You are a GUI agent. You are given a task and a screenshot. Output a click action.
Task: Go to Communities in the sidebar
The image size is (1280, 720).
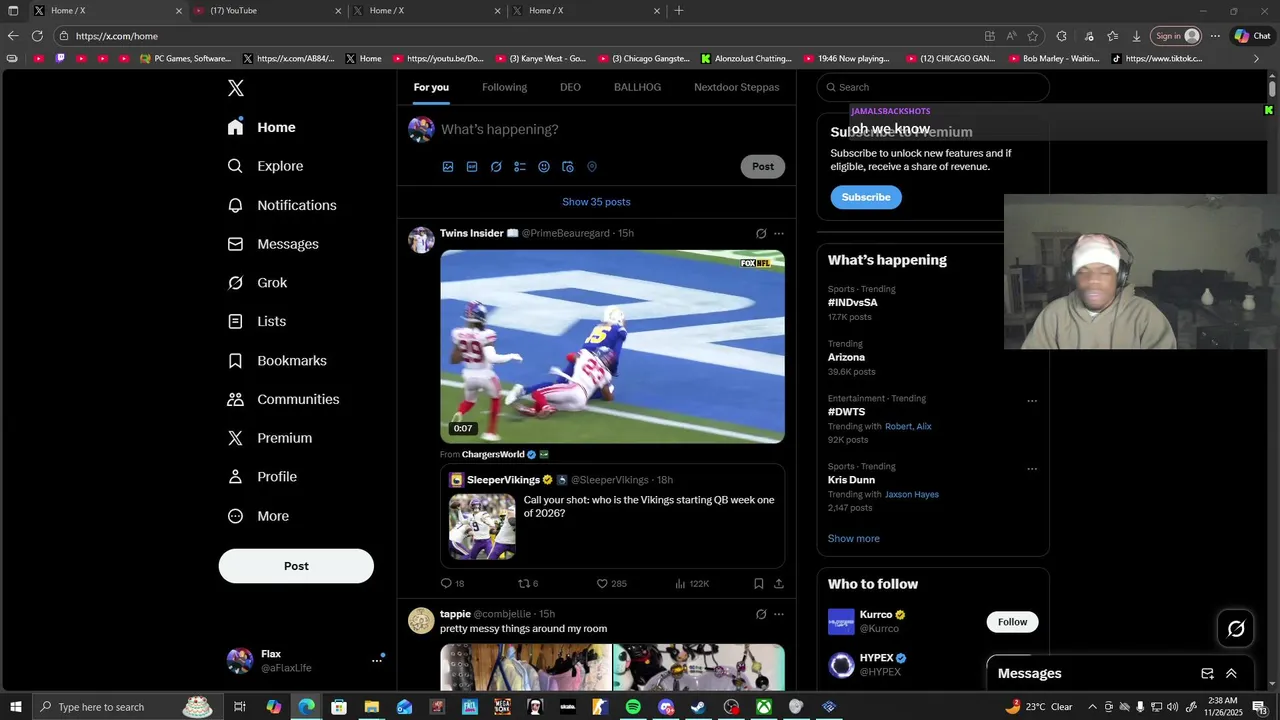pyautogui.click(x=283, y=399)
